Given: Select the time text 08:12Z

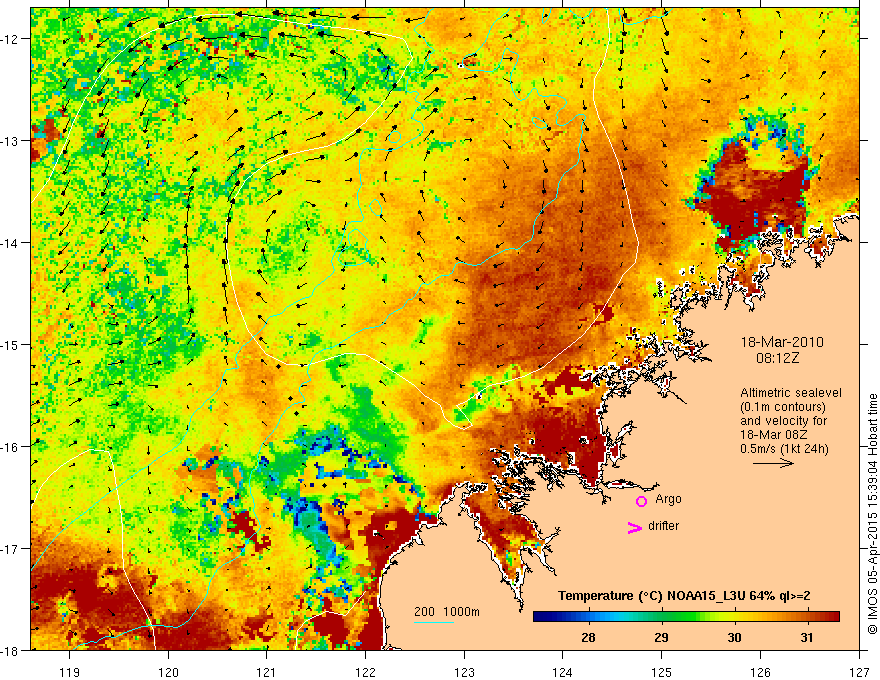Looking at the screenshot, I should (777, 358).
